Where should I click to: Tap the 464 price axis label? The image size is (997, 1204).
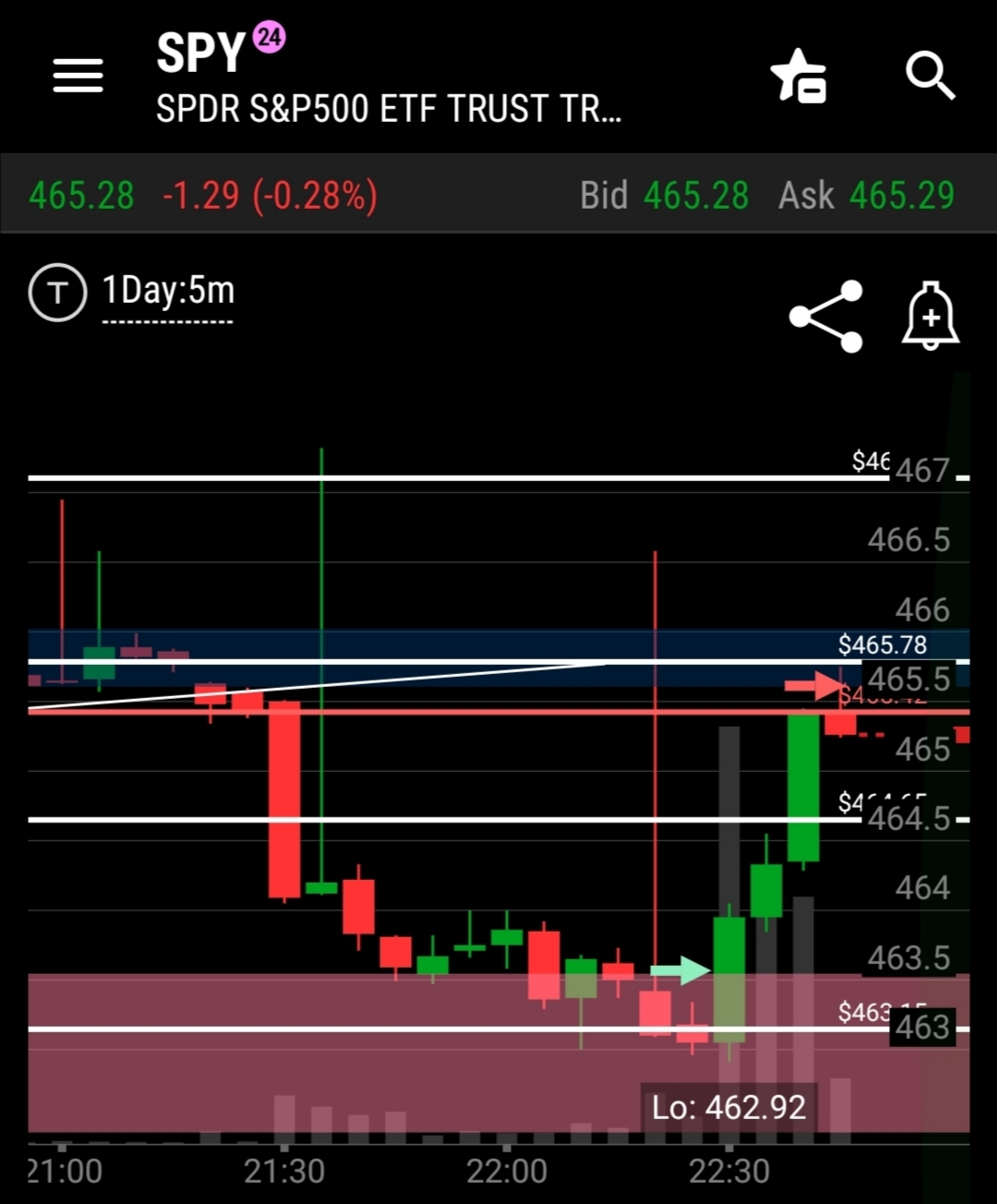922,888
